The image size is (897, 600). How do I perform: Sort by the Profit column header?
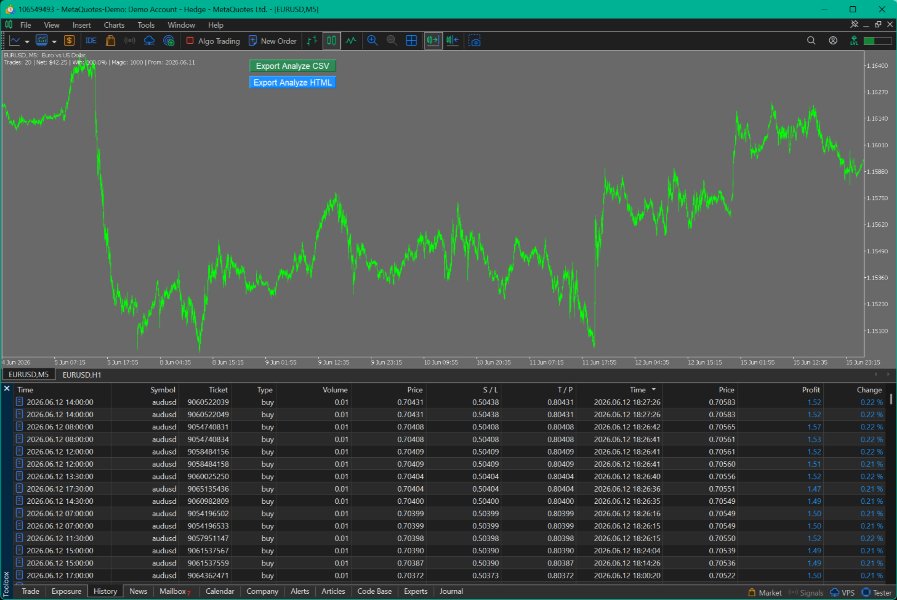click(811, 390)
